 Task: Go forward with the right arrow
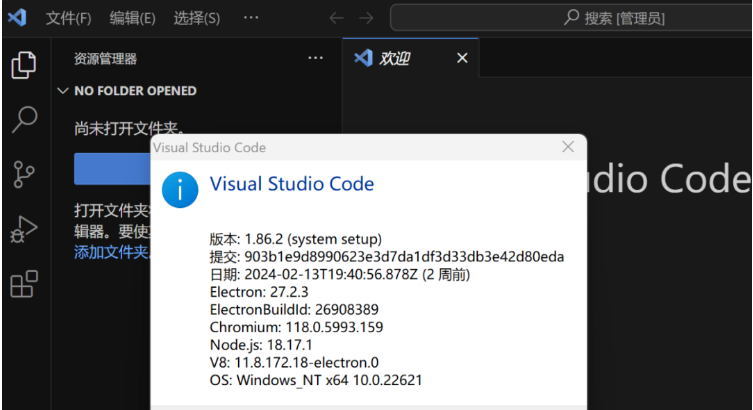pos(366,18)
